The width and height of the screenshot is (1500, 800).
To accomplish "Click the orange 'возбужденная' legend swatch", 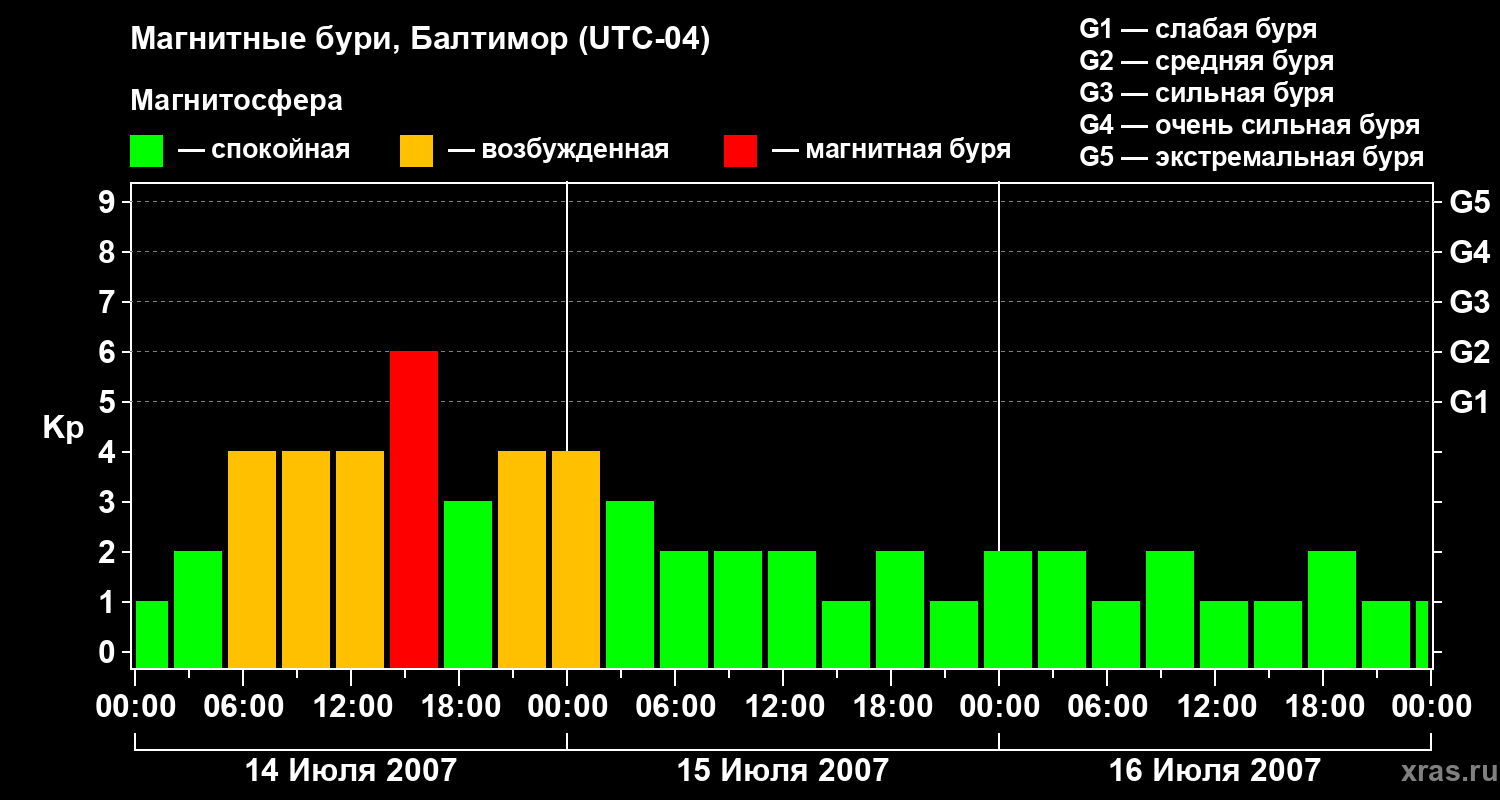I will (416, 151).
